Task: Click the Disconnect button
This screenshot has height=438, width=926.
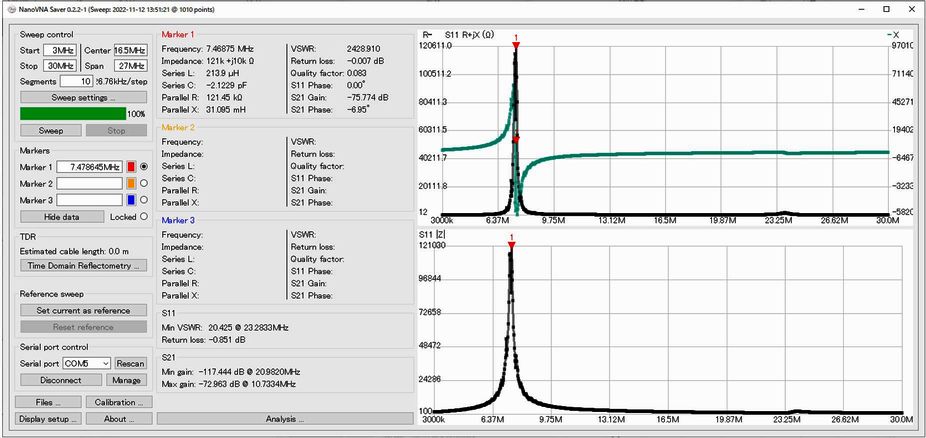Action: tap(61, 380)
